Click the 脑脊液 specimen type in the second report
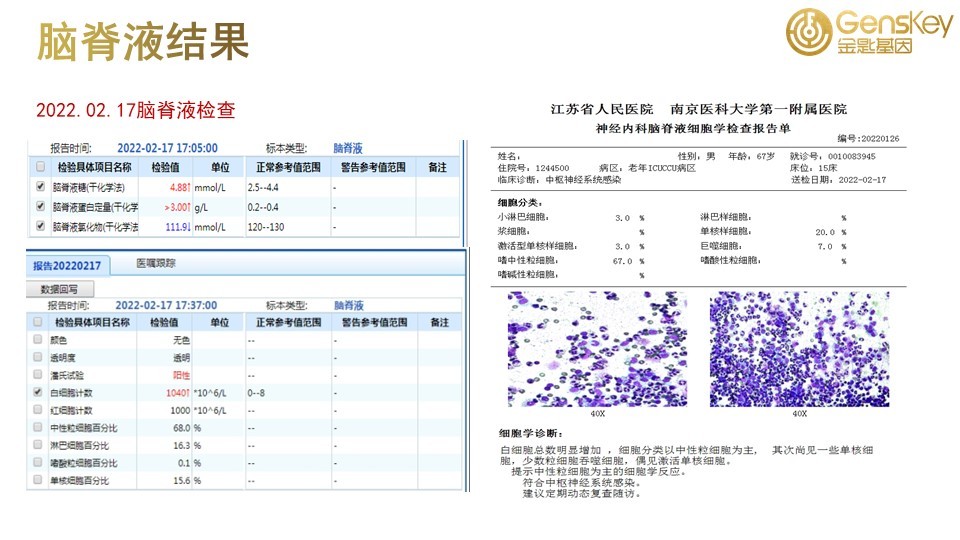The height and width of the screenshot is (540, 960). [349, 305]
